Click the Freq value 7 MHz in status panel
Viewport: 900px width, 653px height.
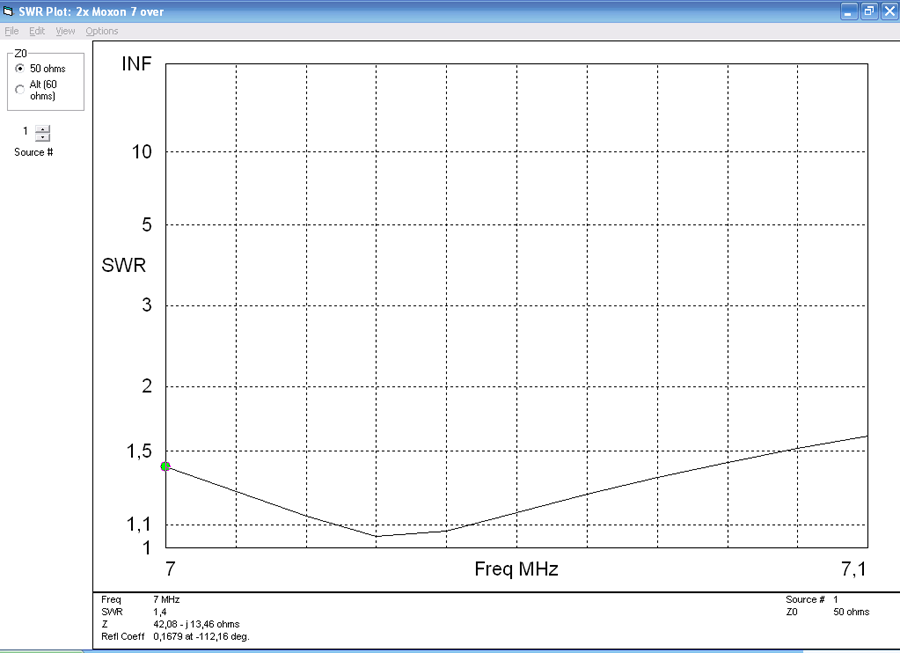click(166, 599)
